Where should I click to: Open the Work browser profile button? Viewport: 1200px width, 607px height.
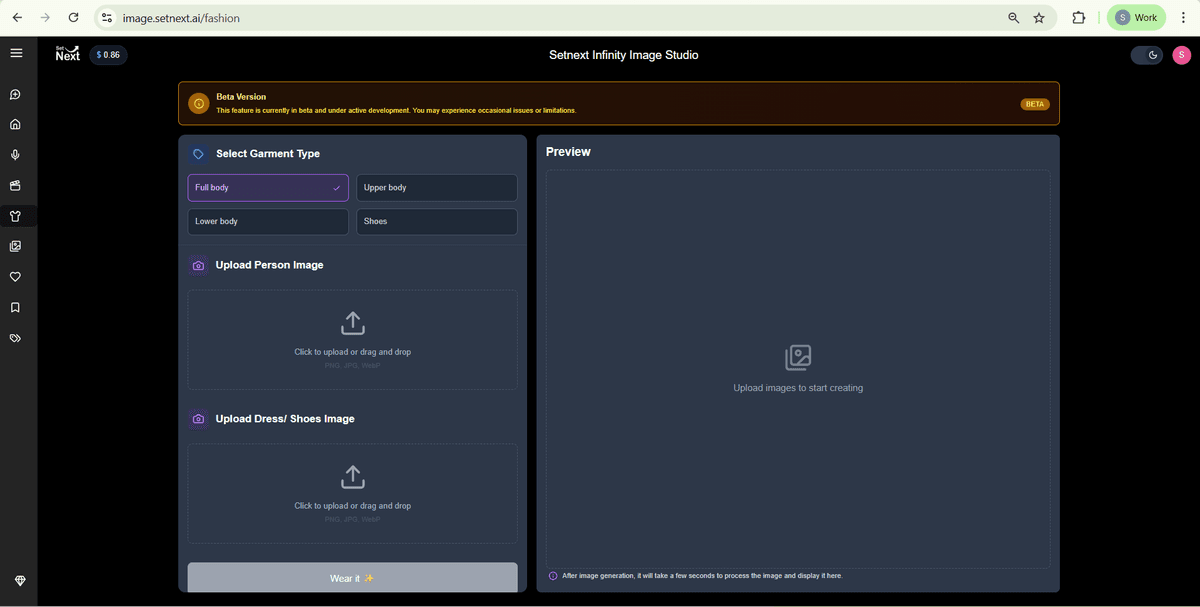coord(1136,18)
